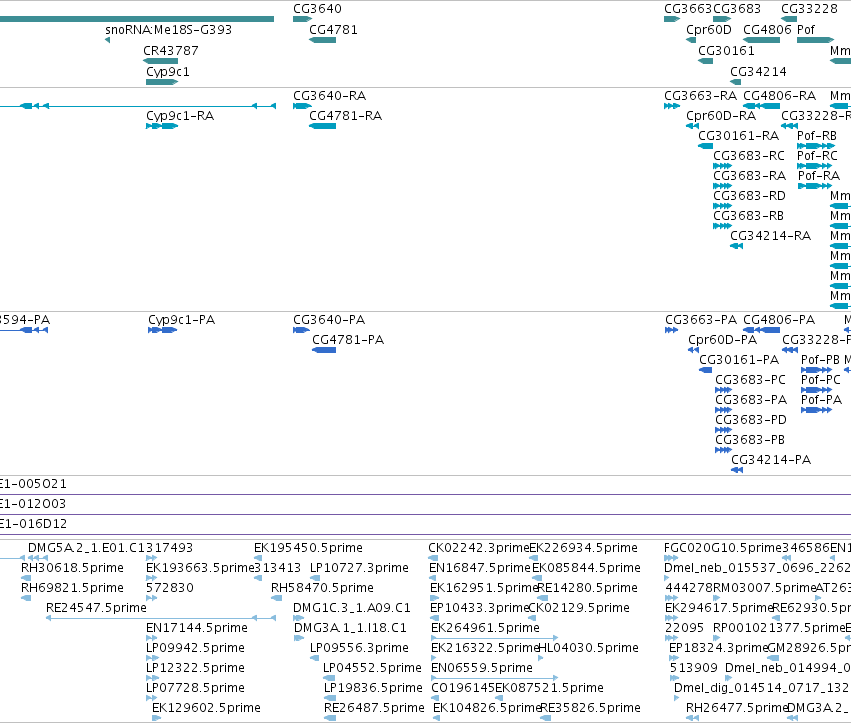Click the CG33228 gene label

809,9
